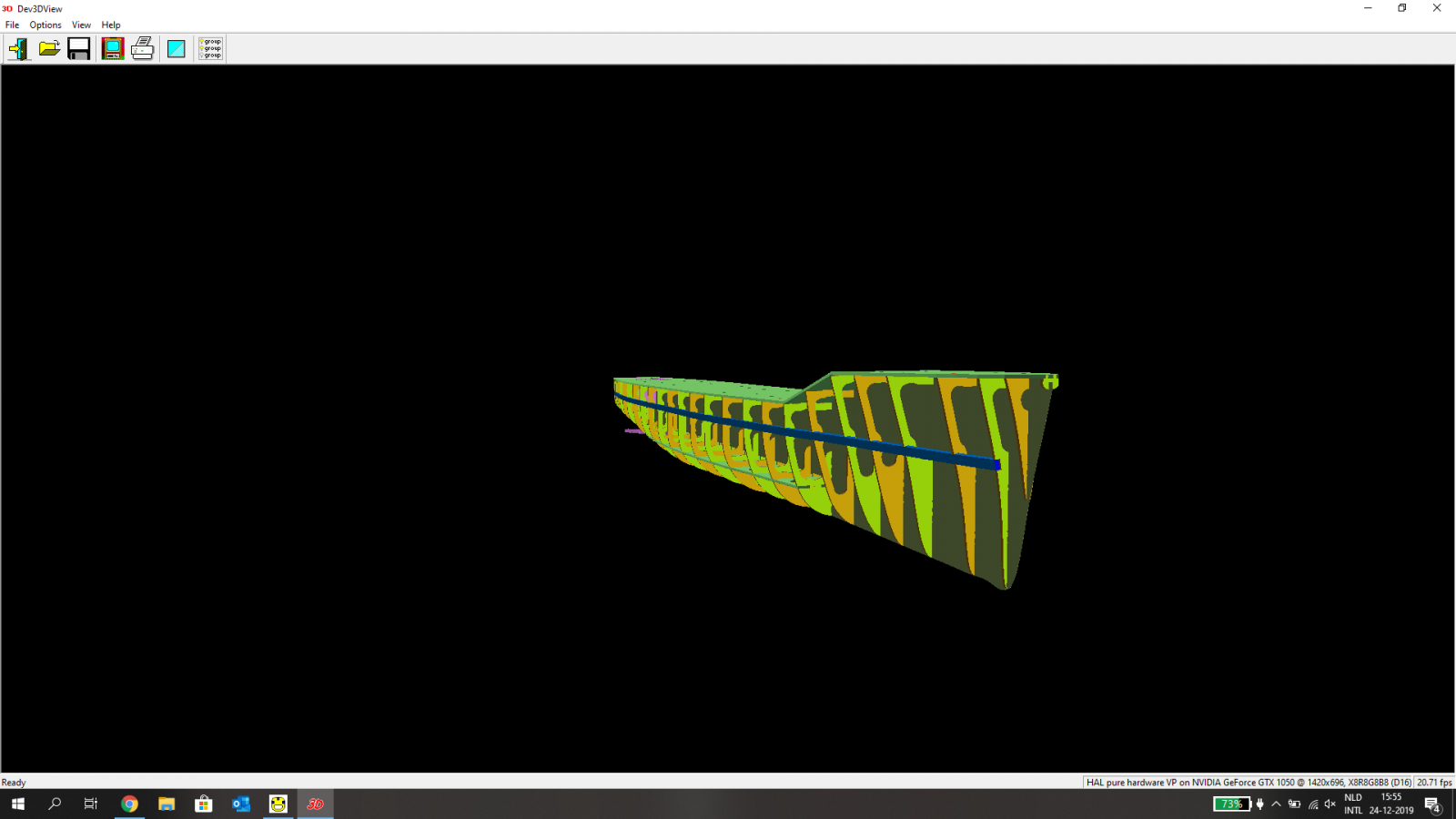Open Microsoft Store from the taskbar
This screenshot has height=819, width=1456.
click(204, 804)
